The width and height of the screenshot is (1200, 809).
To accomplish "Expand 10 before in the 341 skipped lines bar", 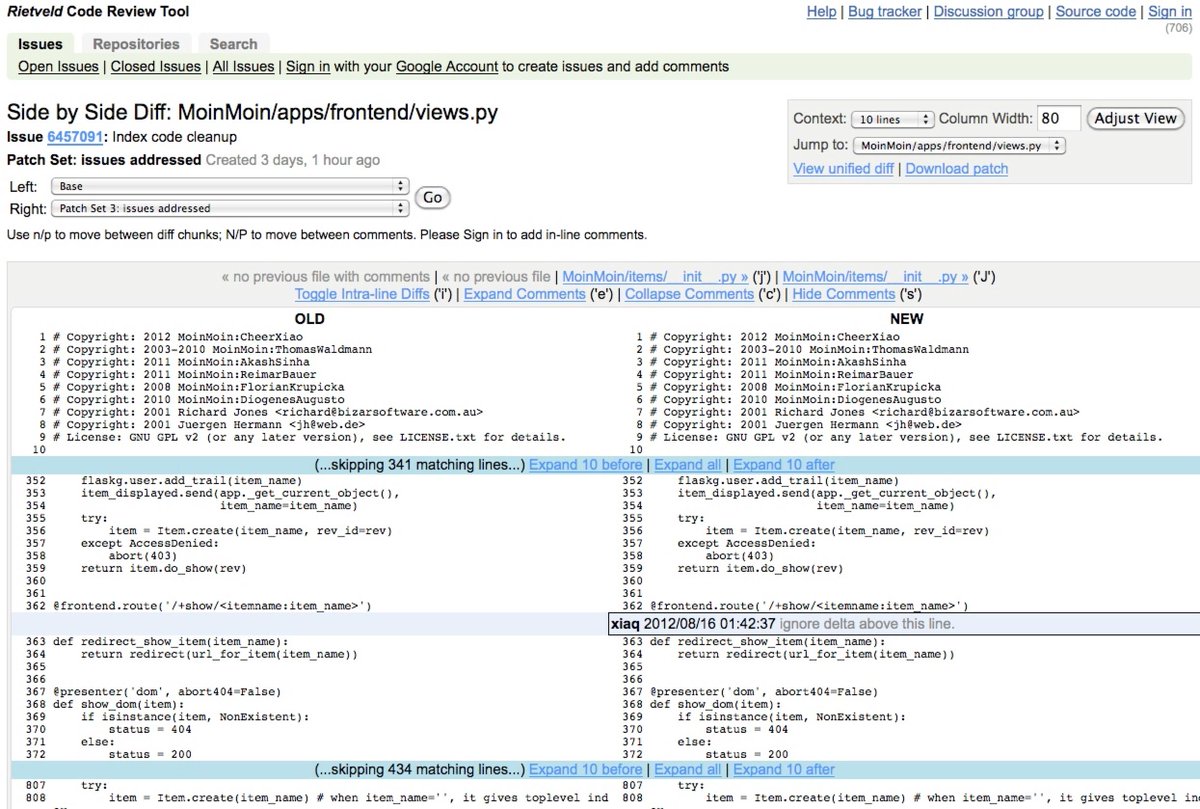I will (x=585, y=465).
